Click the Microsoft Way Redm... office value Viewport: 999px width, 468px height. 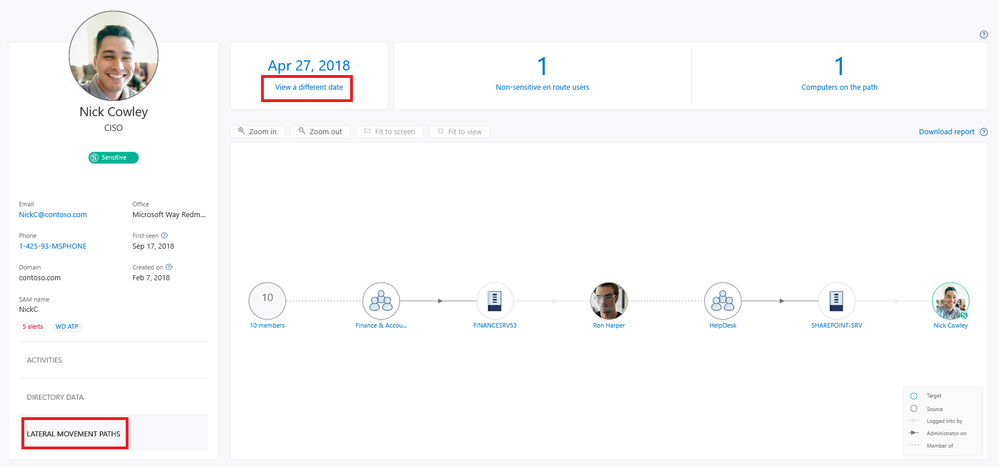pos(169,215)
